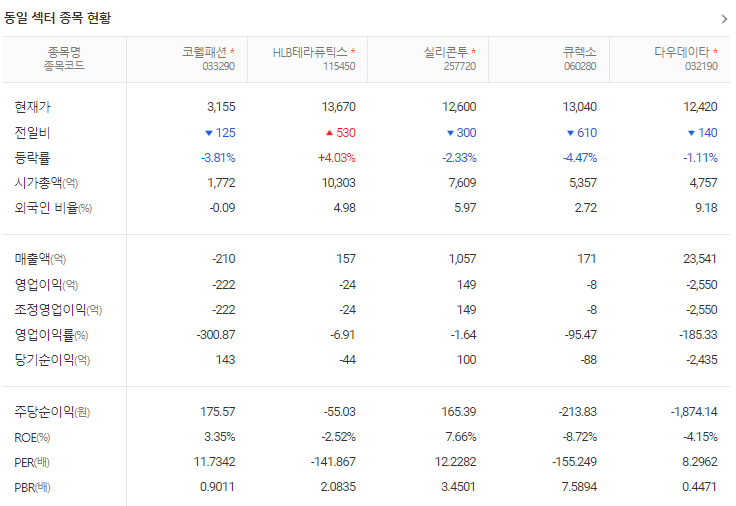The width and height of the screenshot is (736, 506).
Task: Click PER value 12.2282
Action: (x=455, y=462)
